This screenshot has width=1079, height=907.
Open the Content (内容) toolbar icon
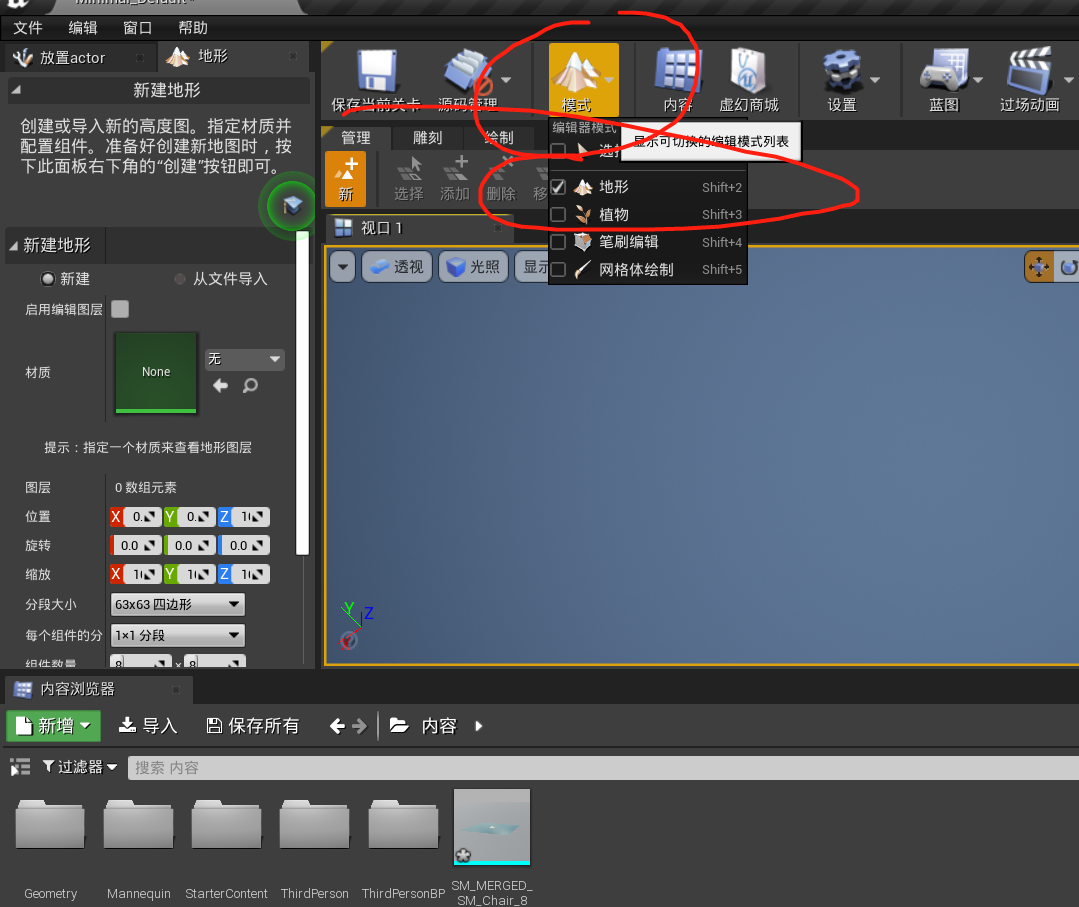[678, 71]
